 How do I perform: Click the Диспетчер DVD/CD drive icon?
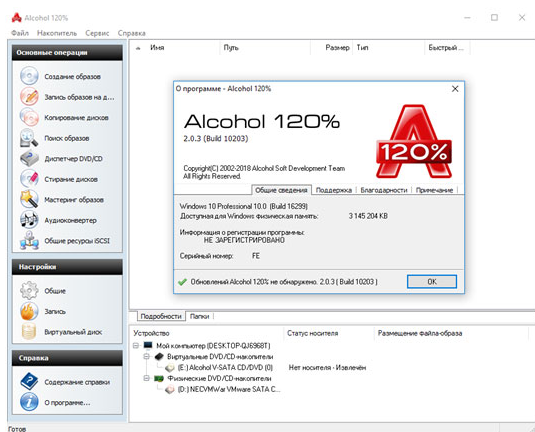click(29, 158)
